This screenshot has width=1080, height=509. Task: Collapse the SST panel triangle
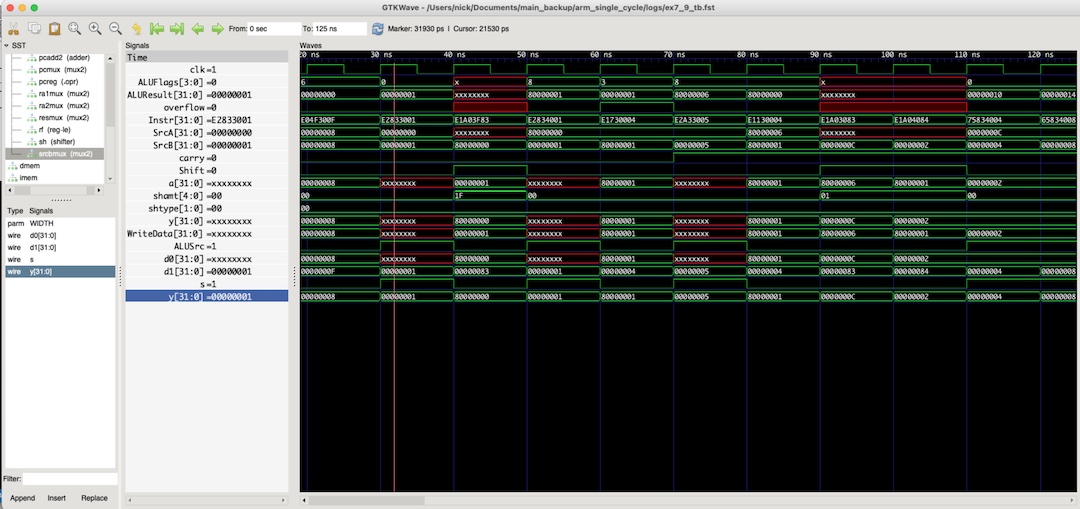7,45
